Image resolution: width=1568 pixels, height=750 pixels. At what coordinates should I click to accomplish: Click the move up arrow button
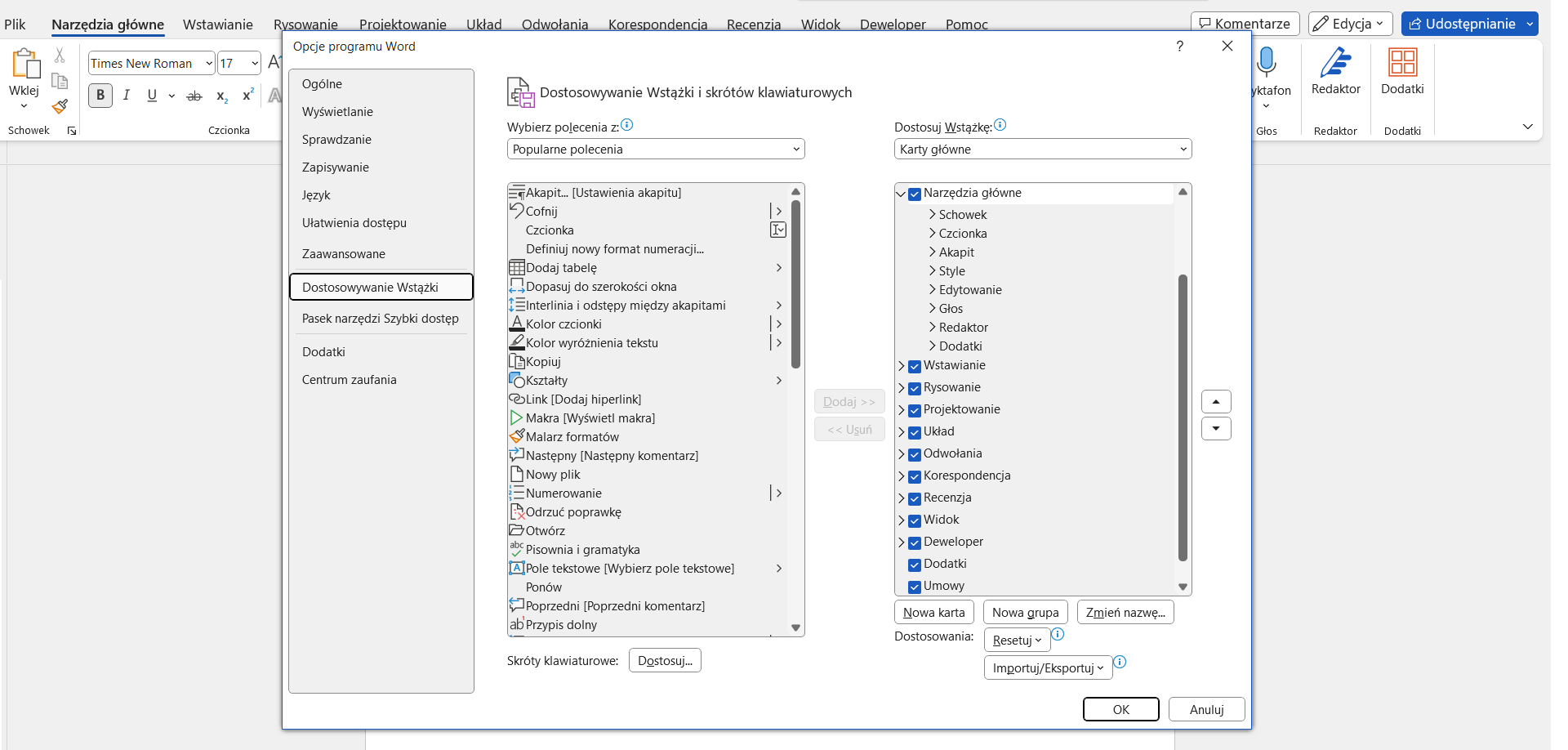click(1216, 401)
